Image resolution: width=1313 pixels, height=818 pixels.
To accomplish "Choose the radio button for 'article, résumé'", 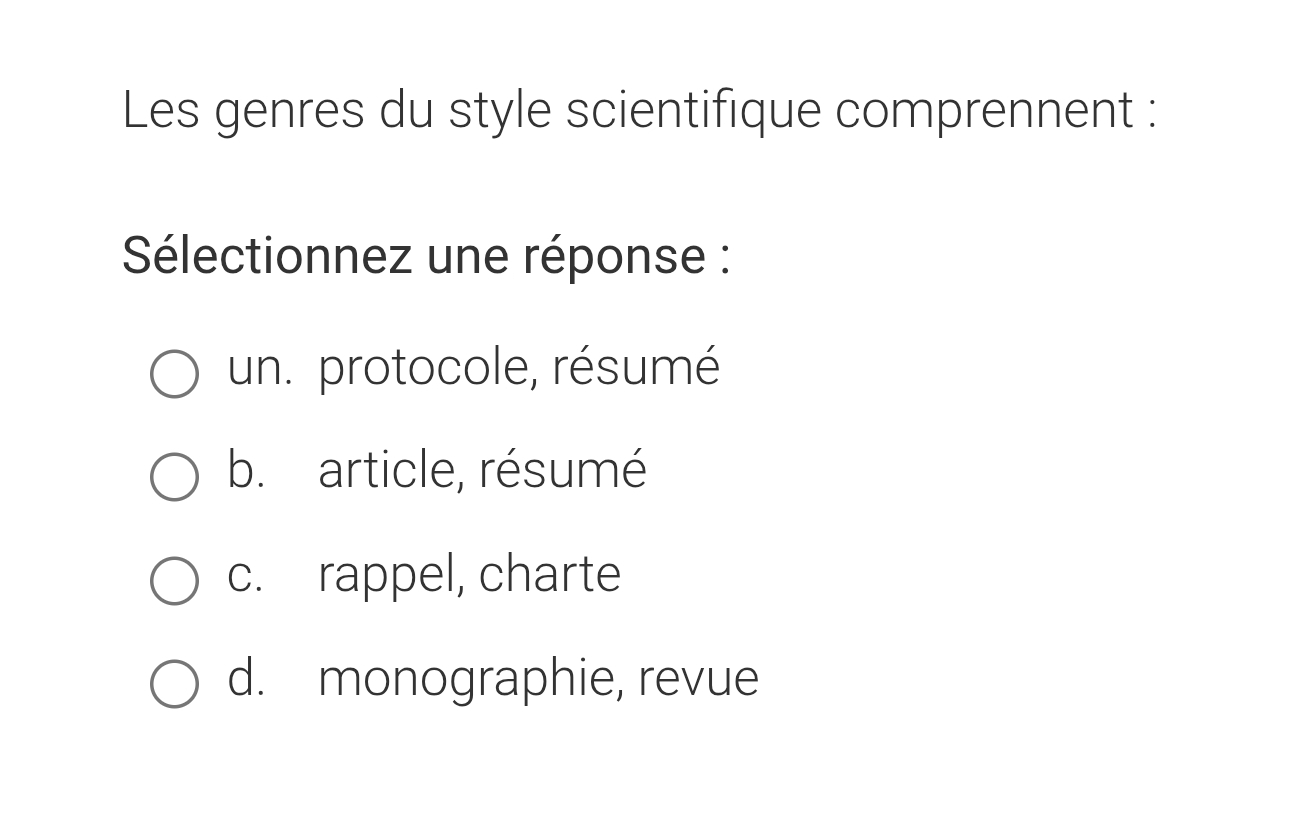I will pyautogui.click(x=174, y=477).
